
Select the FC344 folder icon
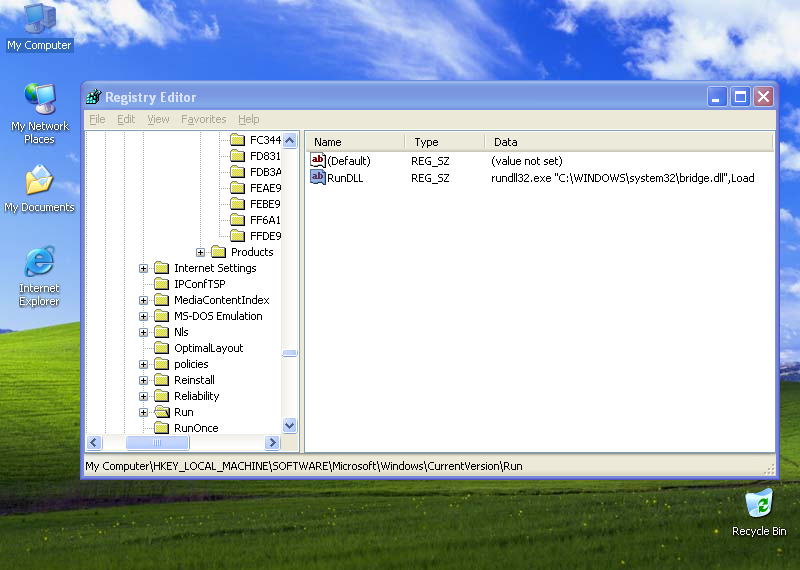[237, 140]
